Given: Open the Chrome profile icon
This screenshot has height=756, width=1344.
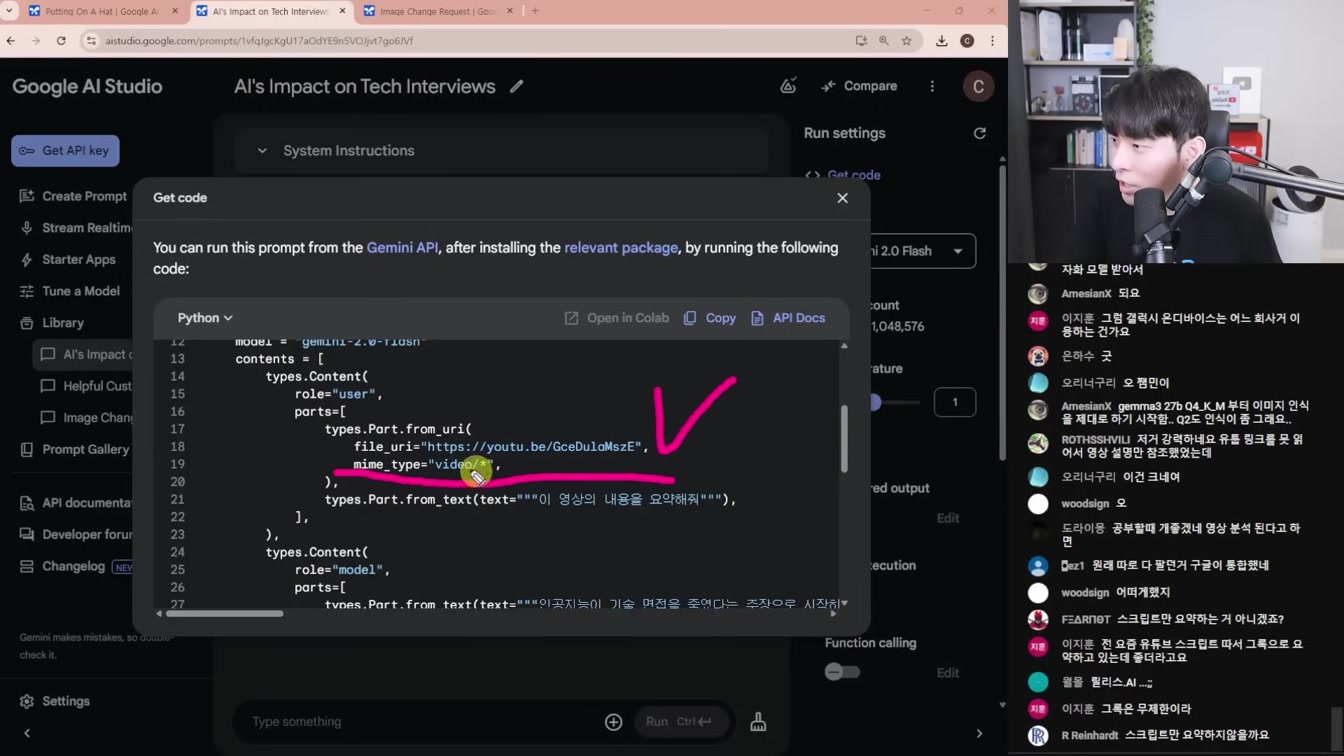Looking at the screenshot, I should pyautogui.click(x=967, y=41).
